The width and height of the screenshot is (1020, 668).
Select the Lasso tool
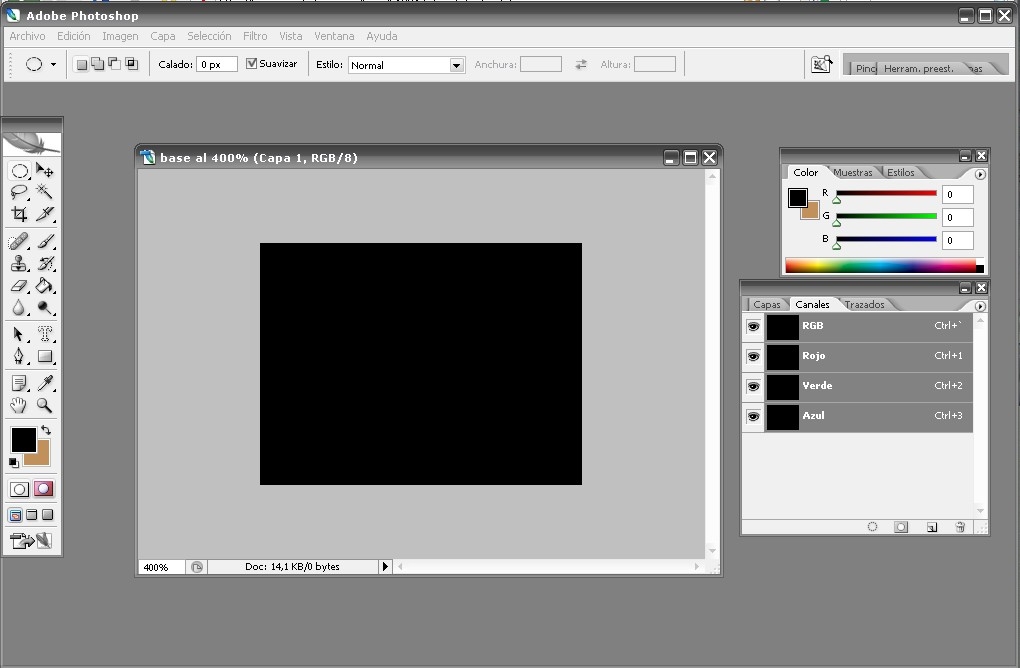click(x=20, y=192)
